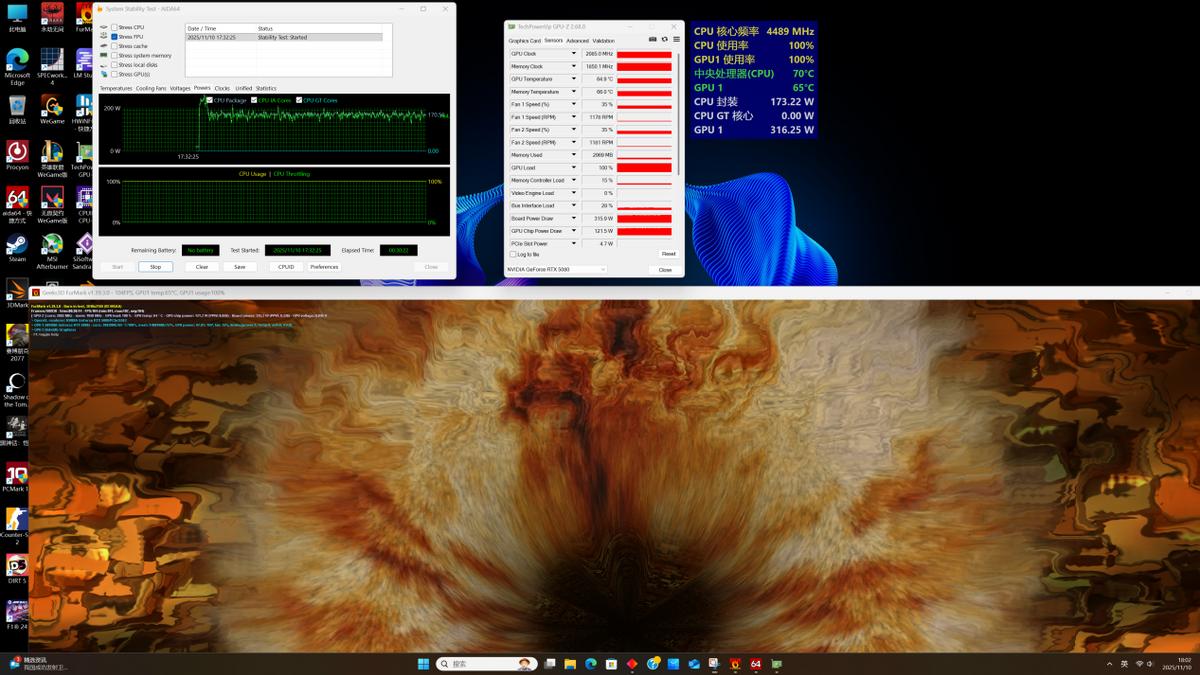Open CPUID from AIDA64
The image size is (1200, 675).
click(x=286, y=267)
